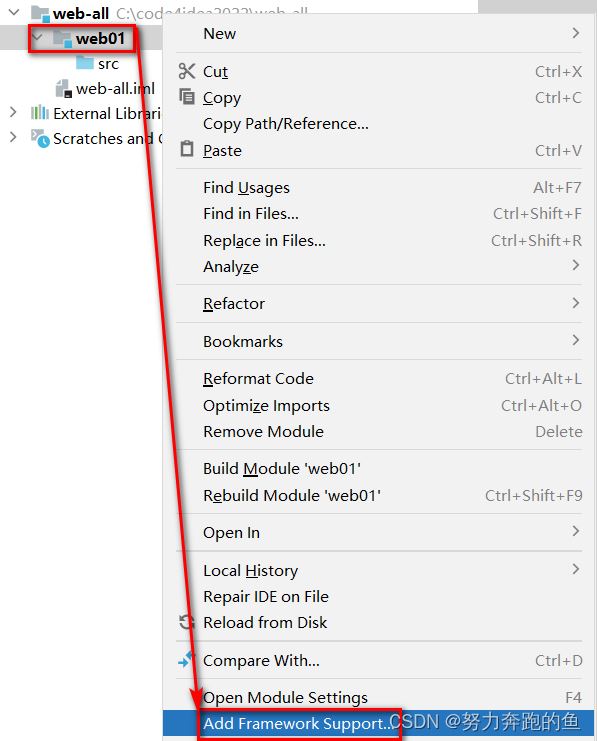Viewport: 597px width, 741px height.
Task: Open the Refactor submenu
Action: [379, 303]
